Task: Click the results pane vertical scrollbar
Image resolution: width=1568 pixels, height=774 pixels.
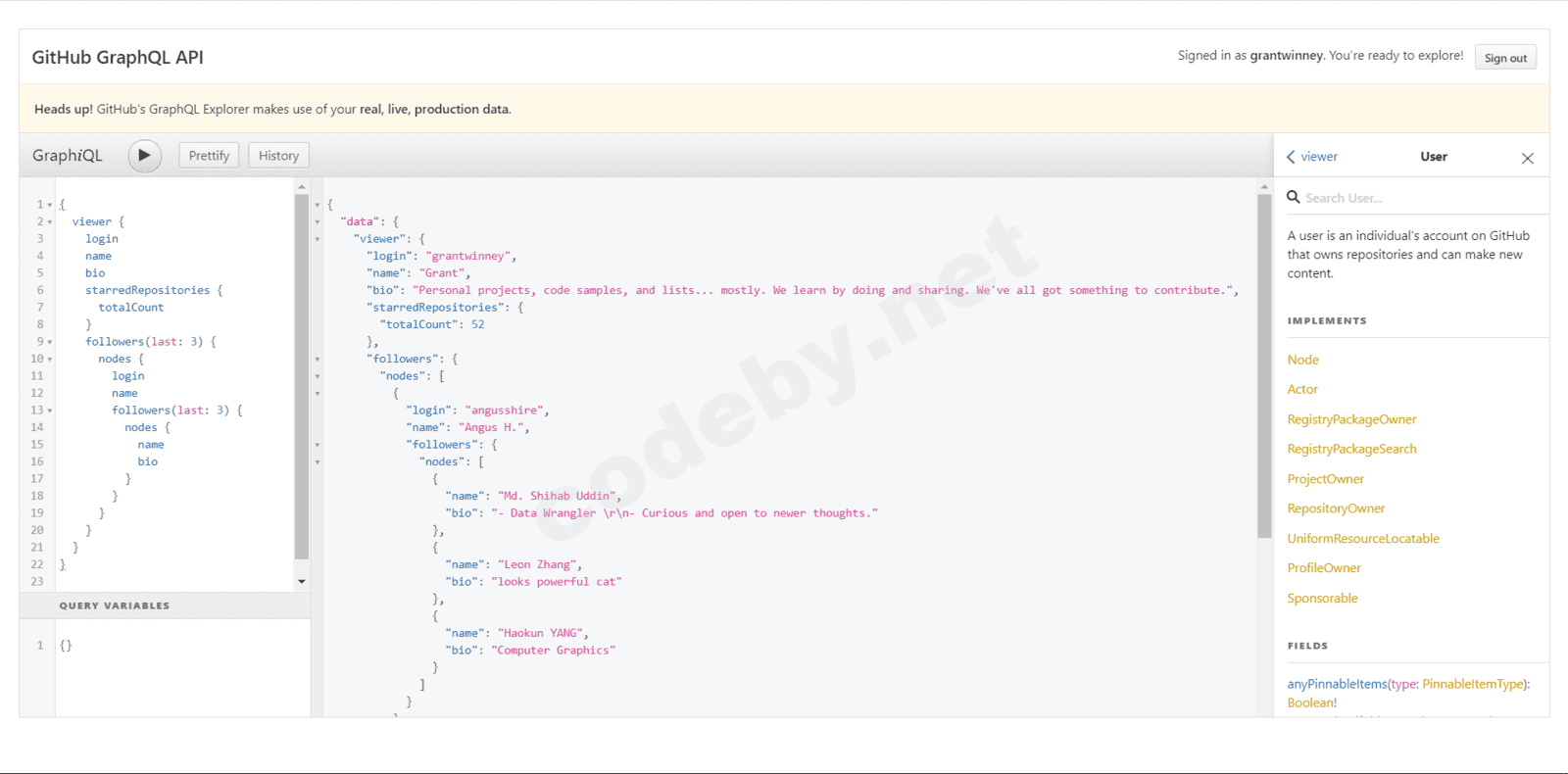Action: 1264,365
